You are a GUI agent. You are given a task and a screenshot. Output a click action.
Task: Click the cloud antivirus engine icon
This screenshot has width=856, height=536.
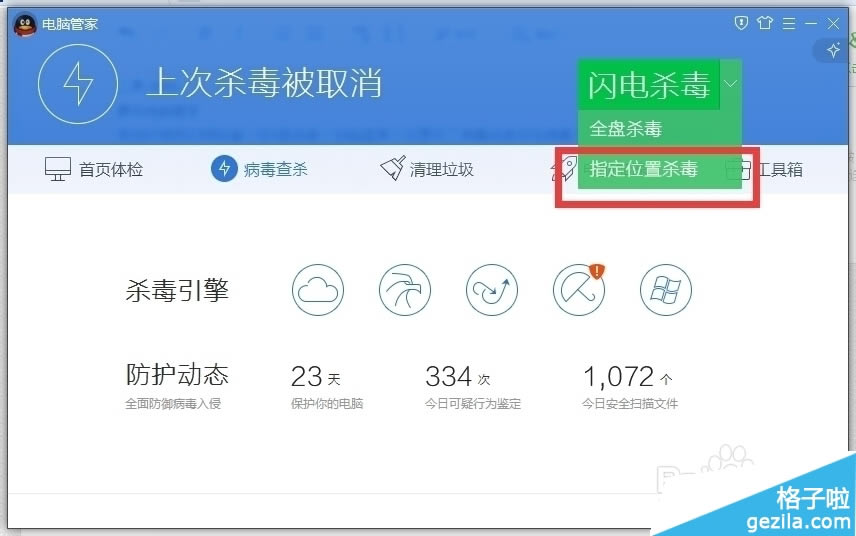click(318, 291)
